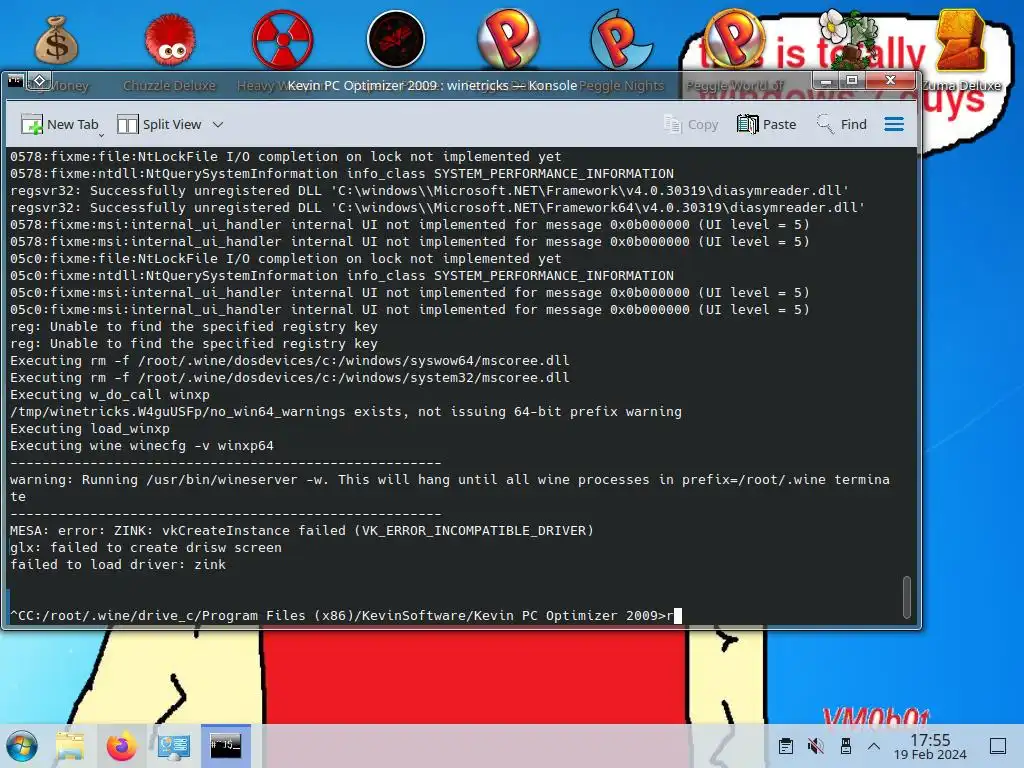Click the Copy toolbar button

tap(690, 124)
